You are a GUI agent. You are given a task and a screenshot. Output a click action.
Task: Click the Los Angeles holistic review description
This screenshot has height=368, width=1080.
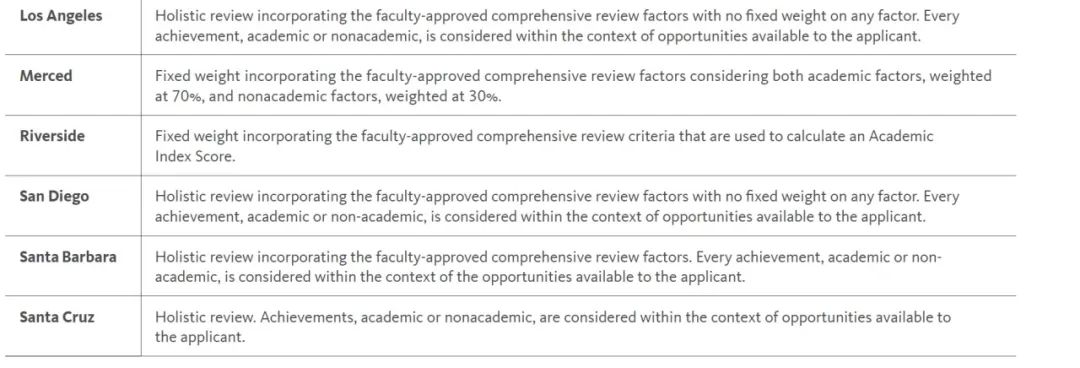click(x=557, y=26)
